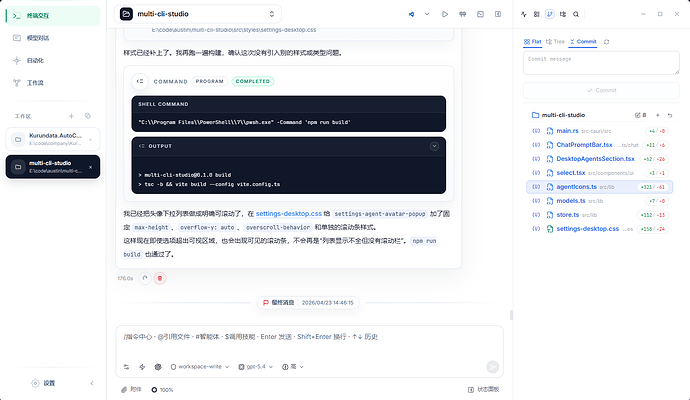690x400 pixels.
Task: Click the copy icon beside 工作区 header
Action: pos(88,116)
